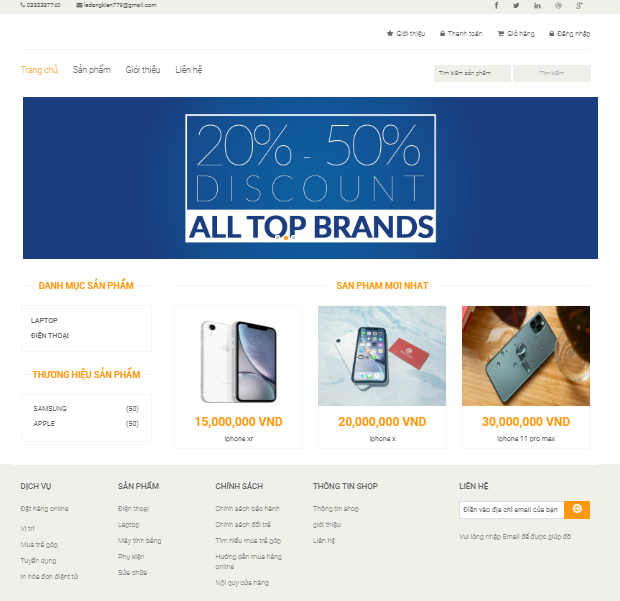The width and height of the screenshot is (620, 601).
Task: Focus the product search input field
Action: click(472, 73)
